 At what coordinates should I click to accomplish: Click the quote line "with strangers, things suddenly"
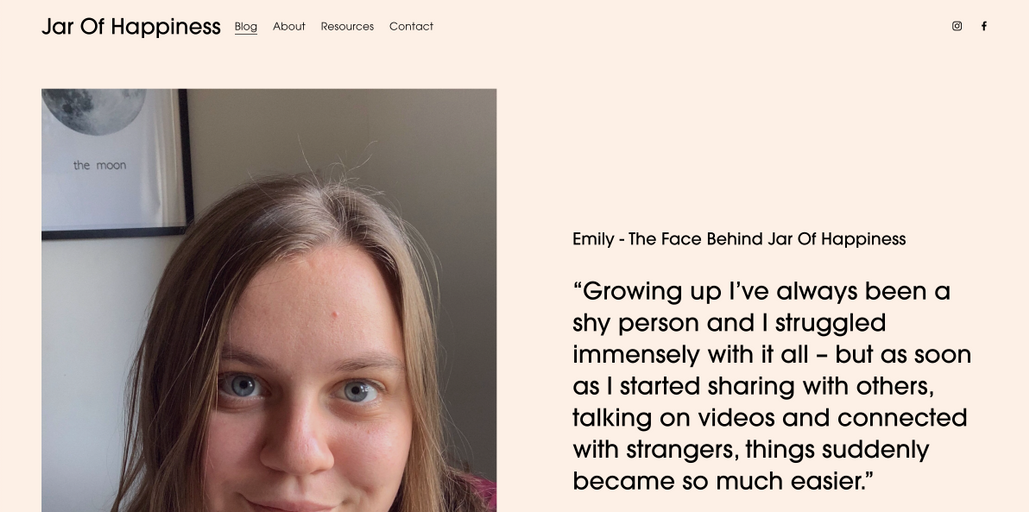750,450
